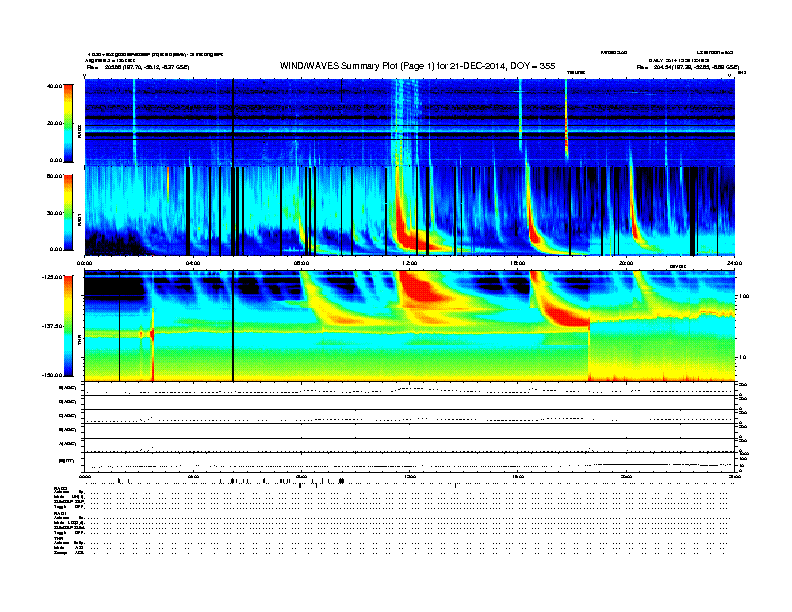
Task: Click the 08:00 label below RAD1 spectrogram
Action: (x=301, y=263)
